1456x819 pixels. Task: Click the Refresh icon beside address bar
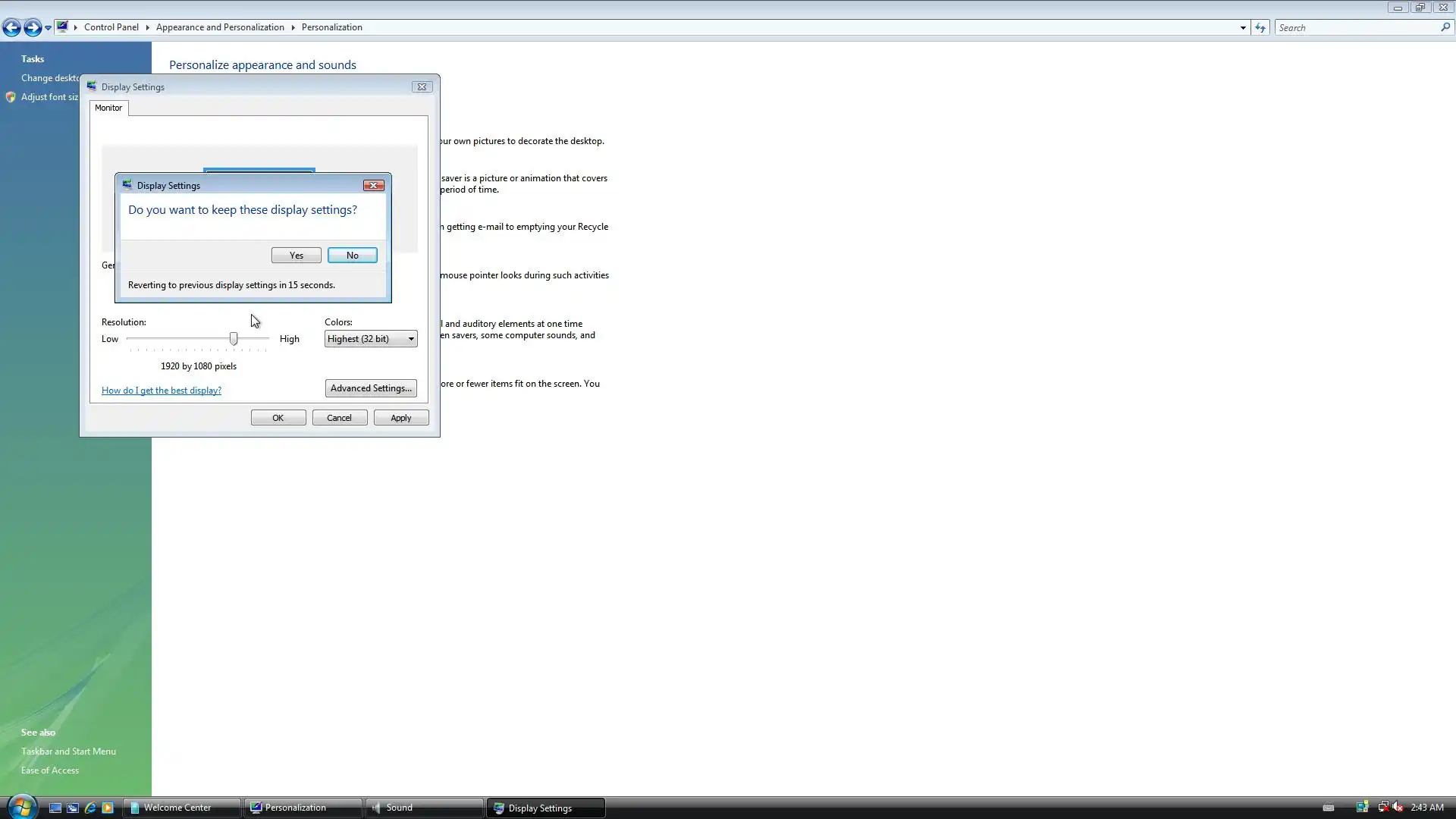[1260, 28]
